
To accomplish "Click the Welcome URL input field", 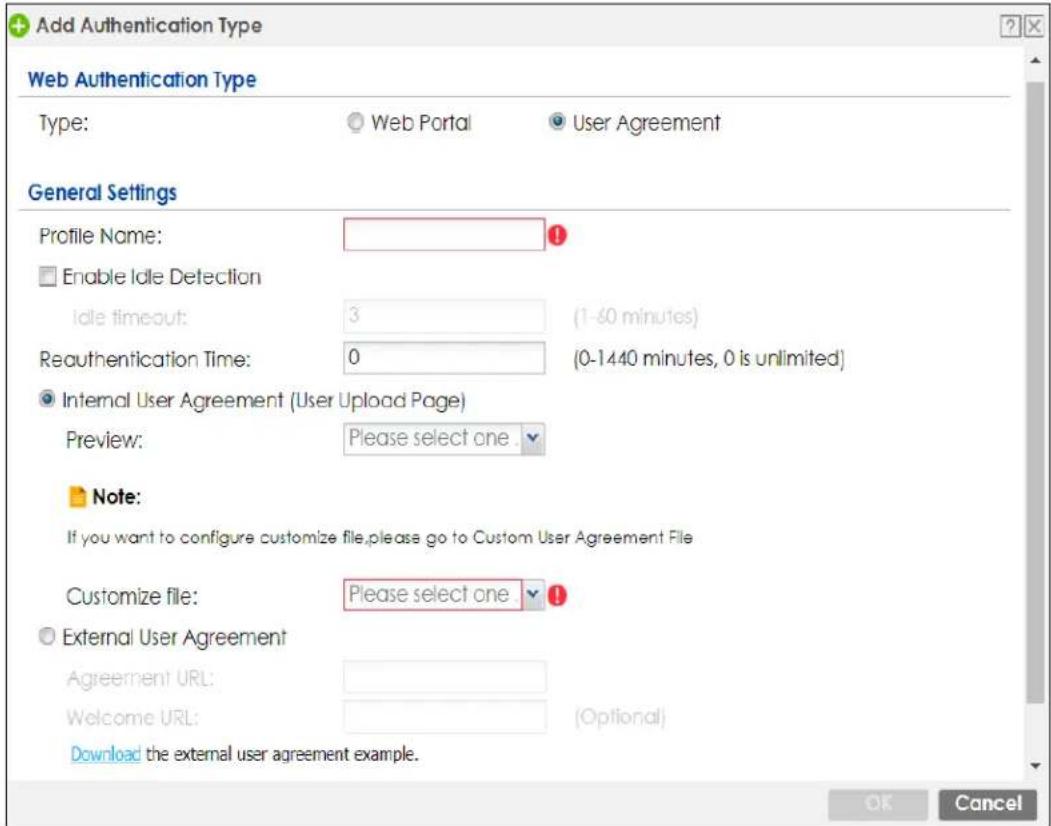I will pyautogui.click(x=444, y=717).
